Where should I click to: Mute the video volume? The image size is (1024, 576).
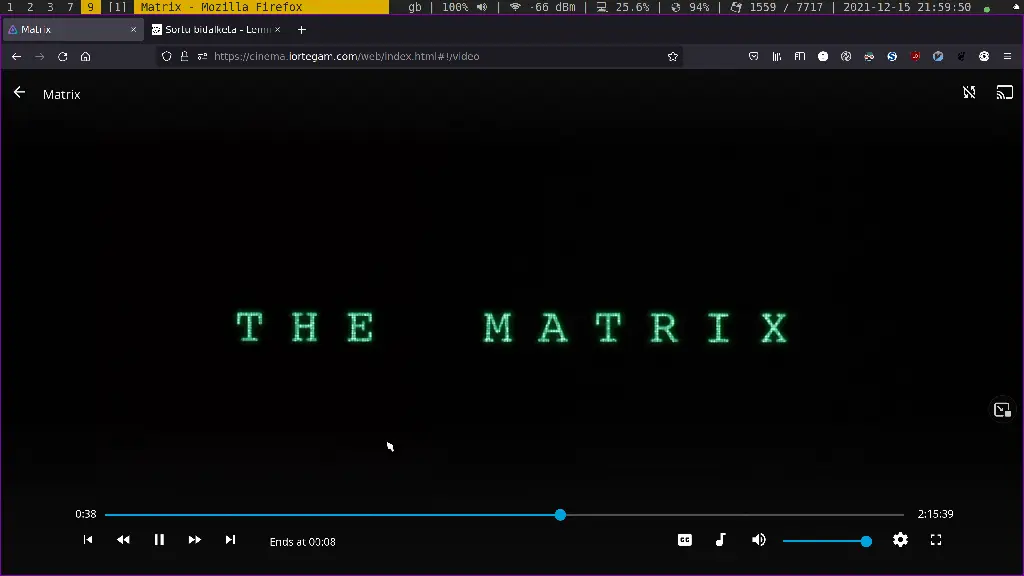[x=758, y=540]
